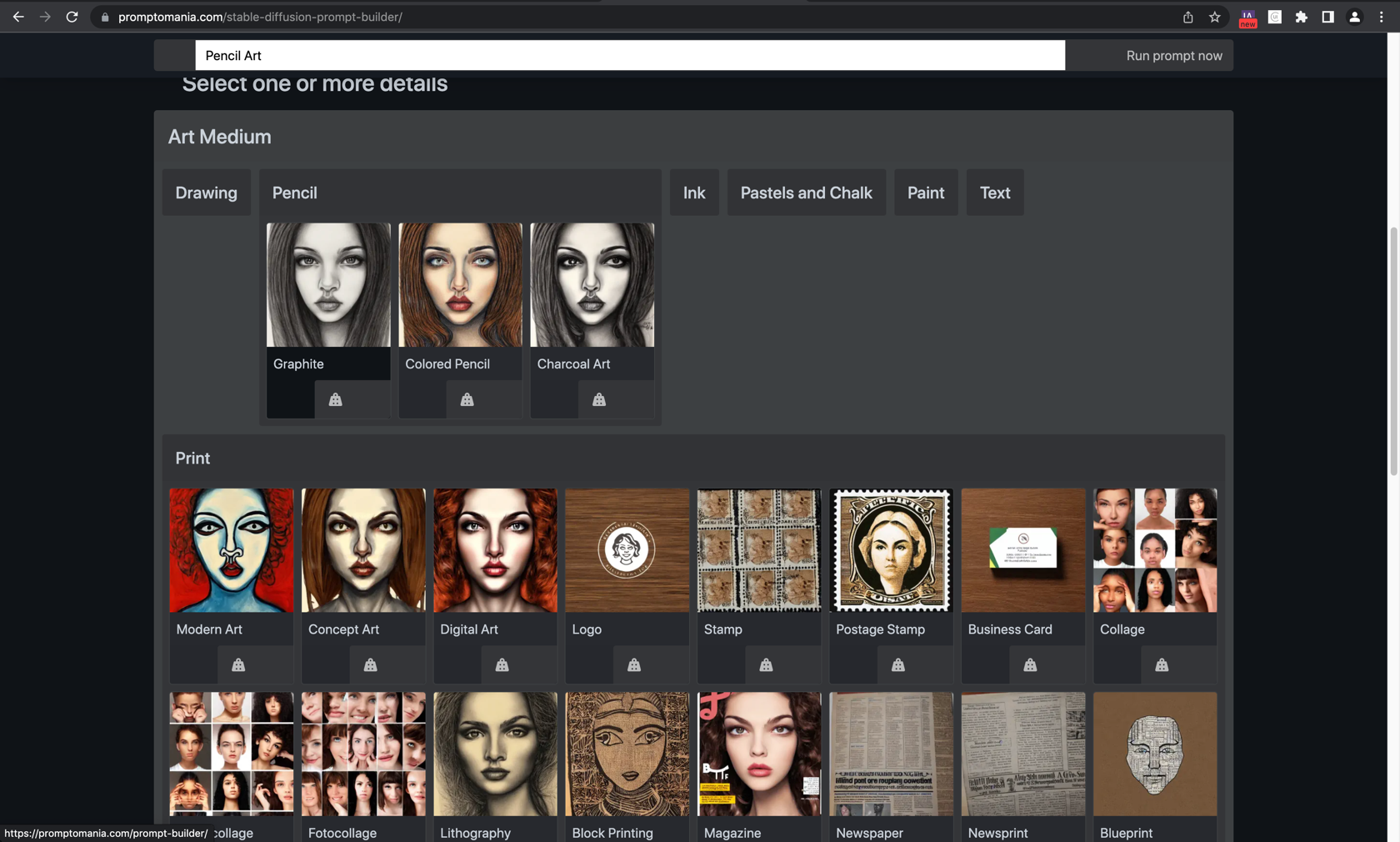Reload the promptomania page
This screenshot has height=842, width=1400.
[72, 17]
